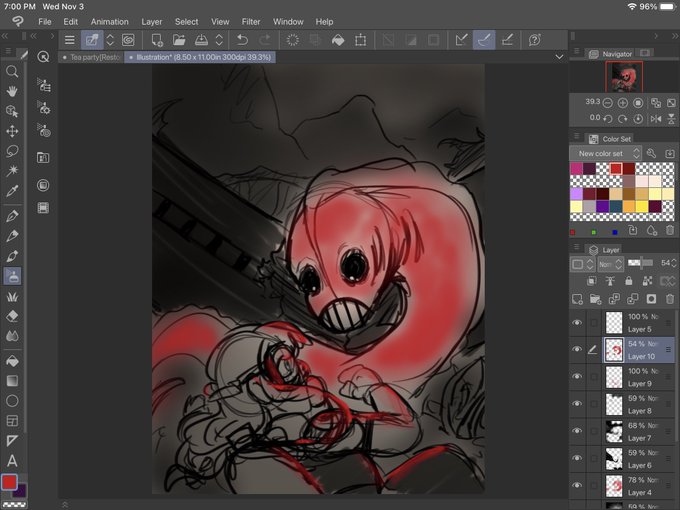The image size is (680, 510).
Task: Select the Decoration tool
Action: (x=12, y=297)
